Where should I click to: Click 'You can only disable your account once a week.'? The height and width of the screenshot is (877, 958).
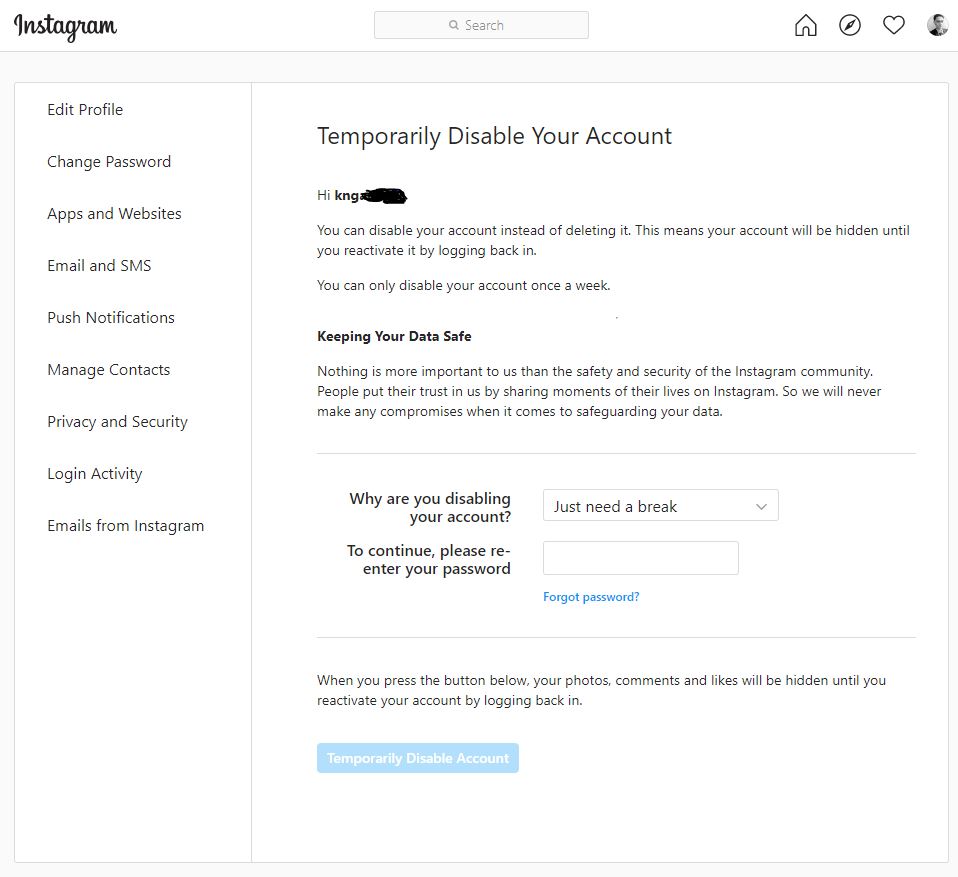click(x=464, y=285)
